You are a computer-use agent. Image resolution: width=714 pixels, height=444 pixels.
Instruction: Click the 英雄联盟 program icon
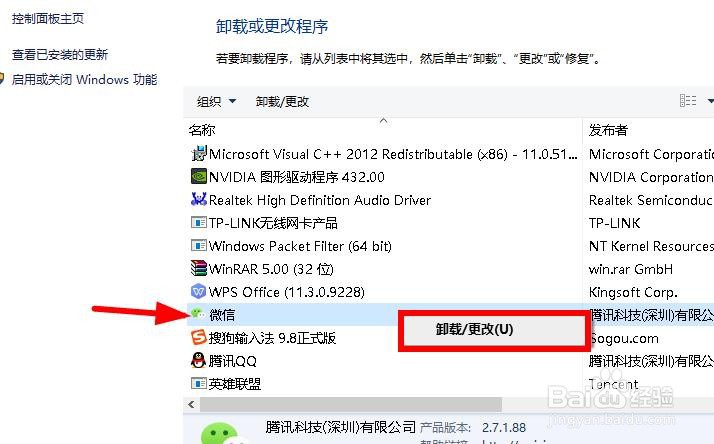tap(199, 383)
